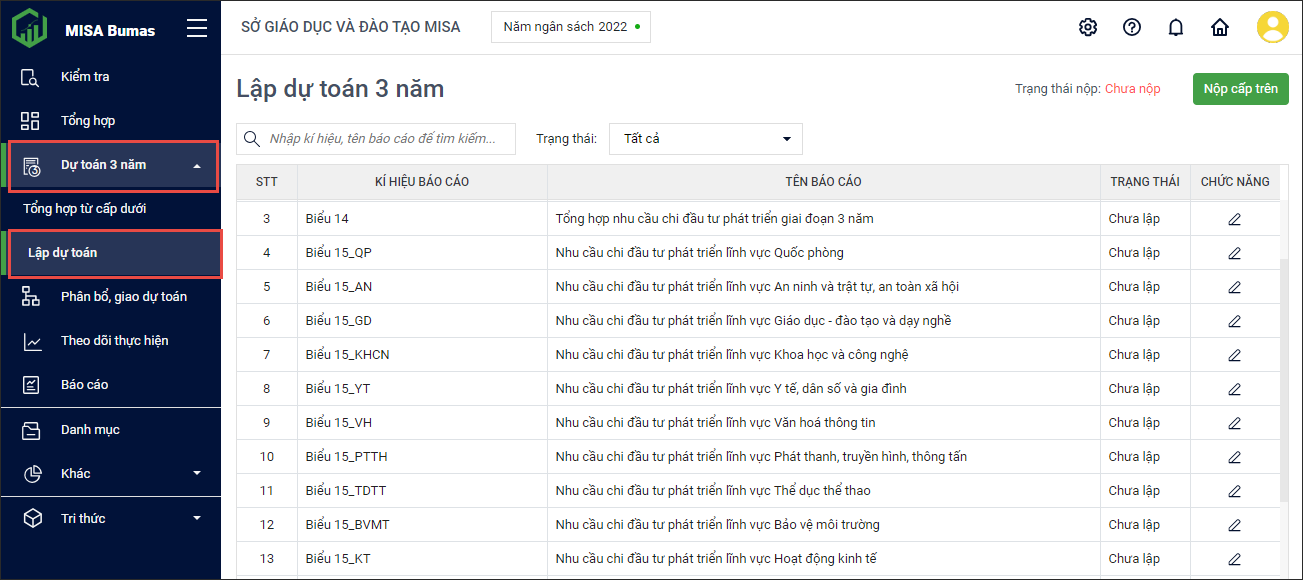Click the edit pencil icon for Biểu 14

point(1234,219)
